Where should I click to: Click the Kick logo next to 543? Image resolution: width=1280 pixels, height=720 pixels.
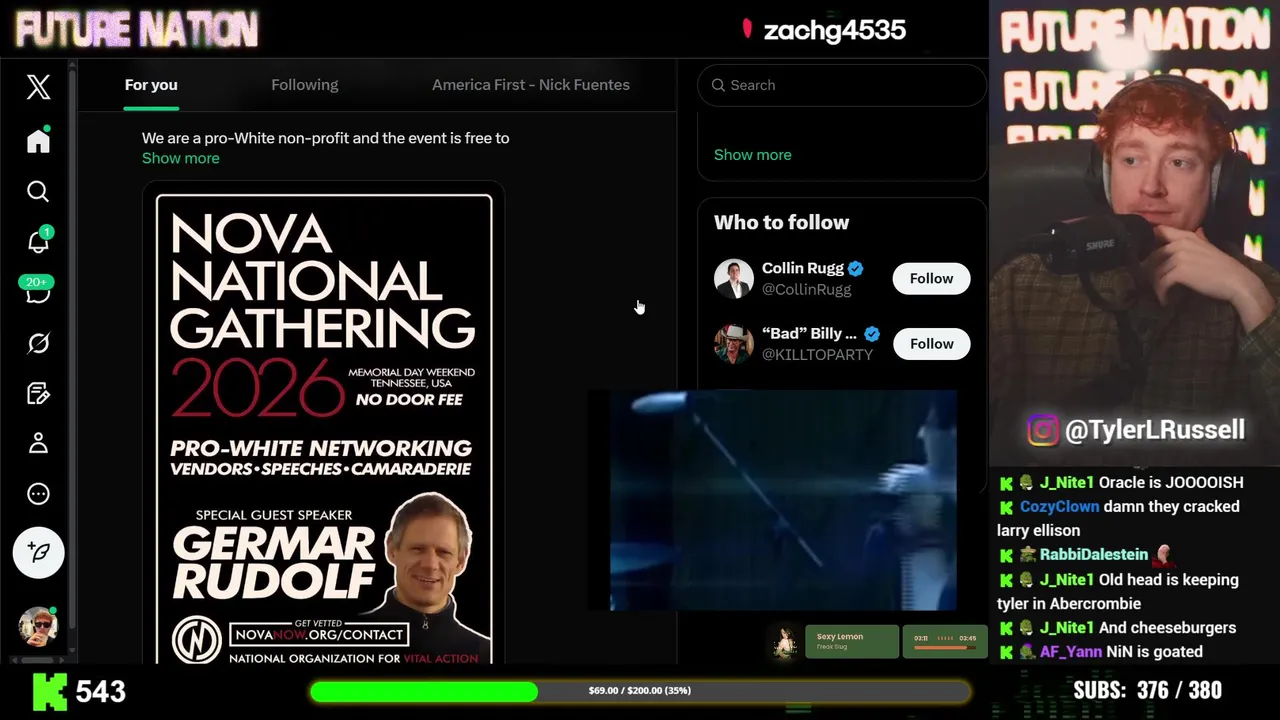(x=50, y=690)
